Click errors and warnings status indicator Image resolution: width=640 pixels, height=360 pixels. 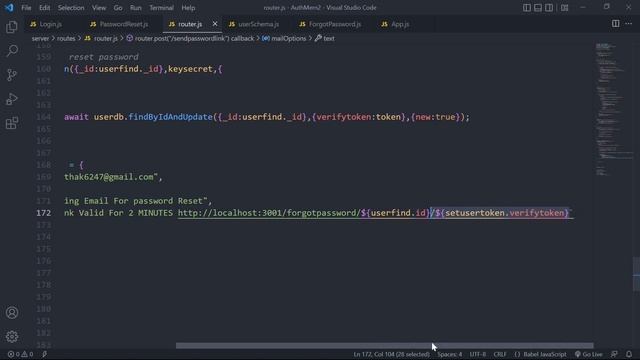pyautogui.click(x=20, y=354)
